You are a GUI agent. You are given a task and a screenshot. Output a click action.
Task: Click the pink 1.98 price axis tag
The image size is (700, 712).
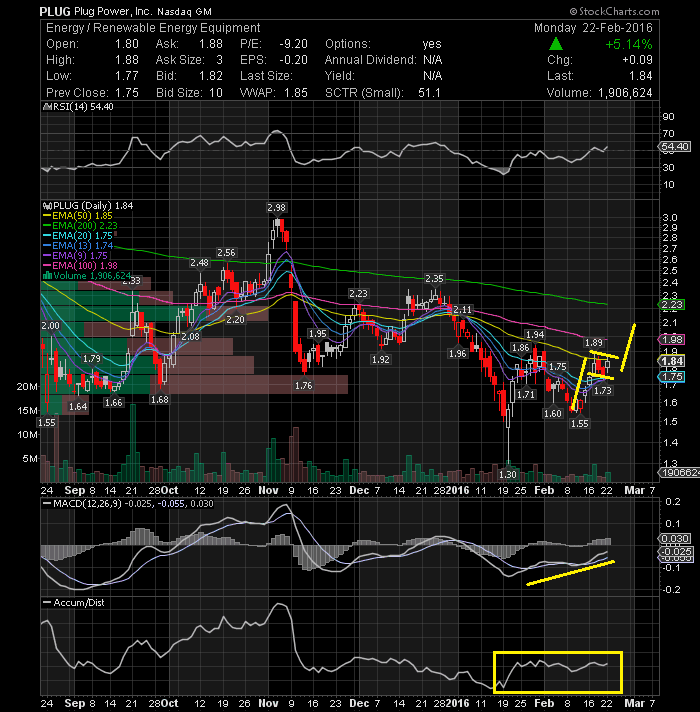671,339
